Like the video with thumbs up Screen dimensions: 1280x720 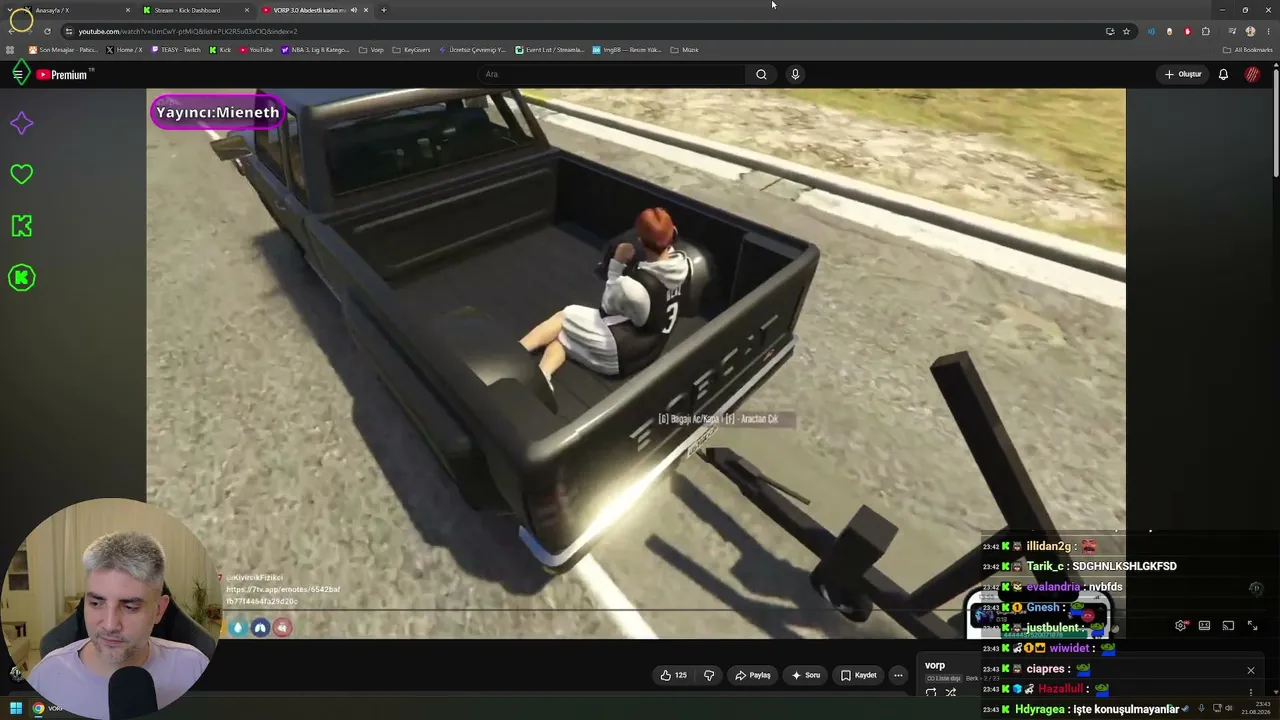coord(674,675)
